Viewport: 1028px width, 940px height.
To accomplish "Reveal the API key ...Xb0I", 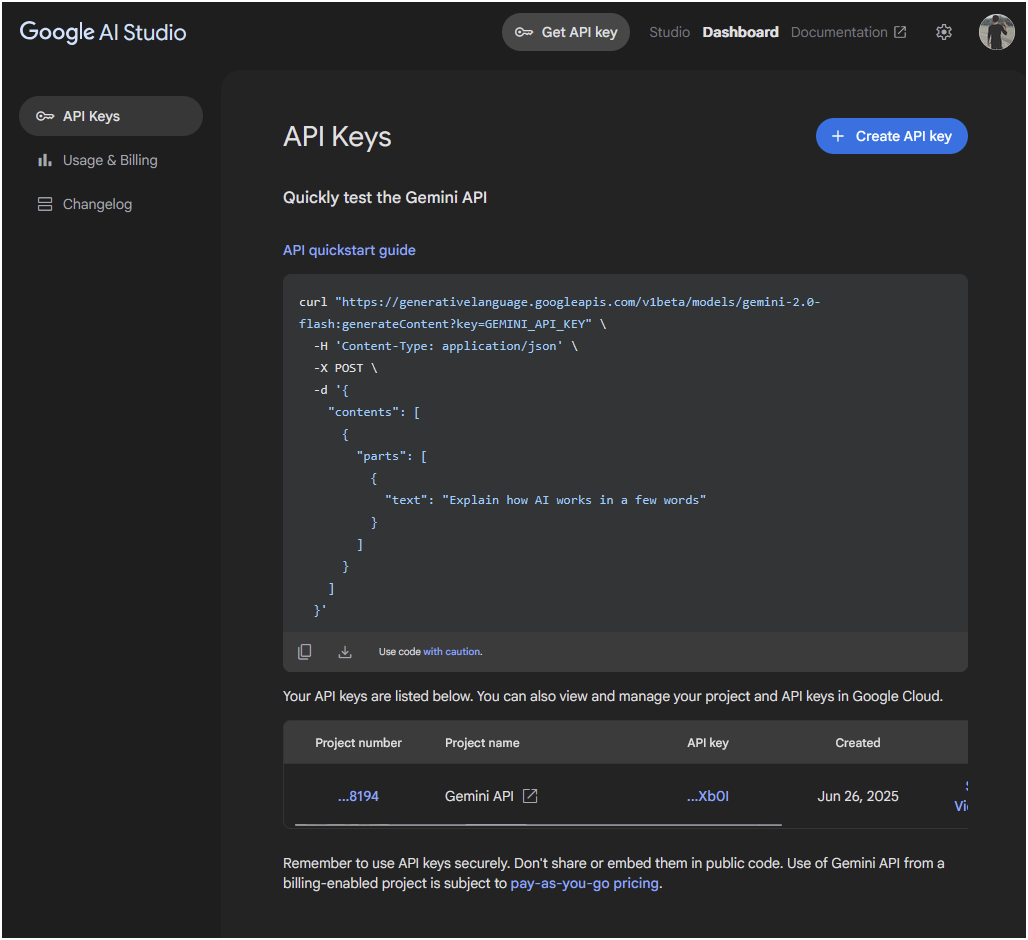I will (707, 796).
